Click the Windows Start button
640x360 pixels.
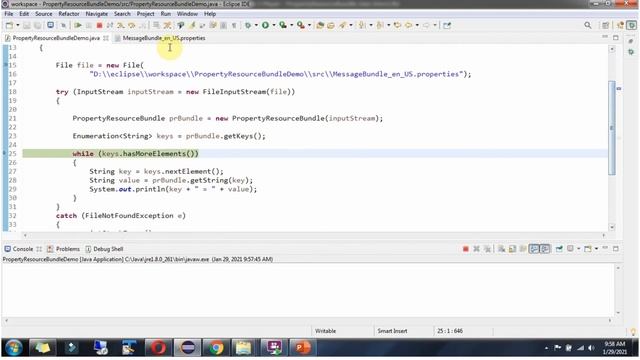pyautogui.click(x=13, y=348)
